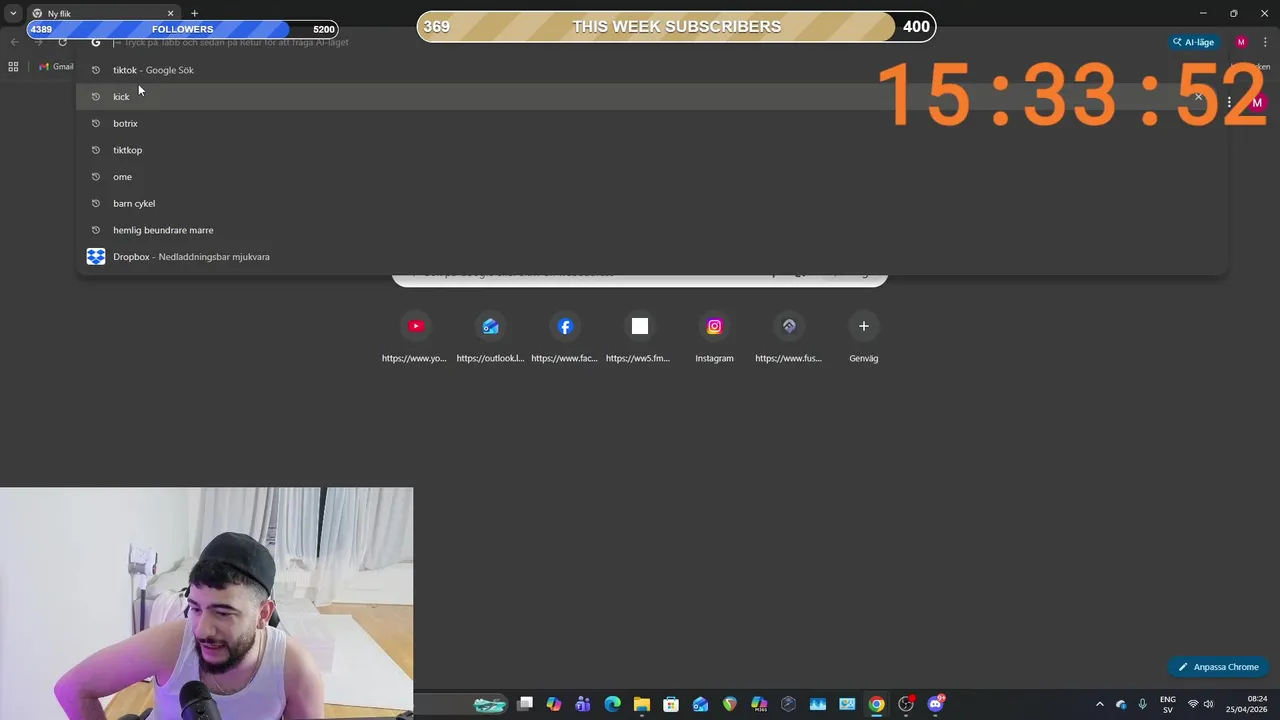Select the 'botrix' history suggestion

[x=651, y=123]
